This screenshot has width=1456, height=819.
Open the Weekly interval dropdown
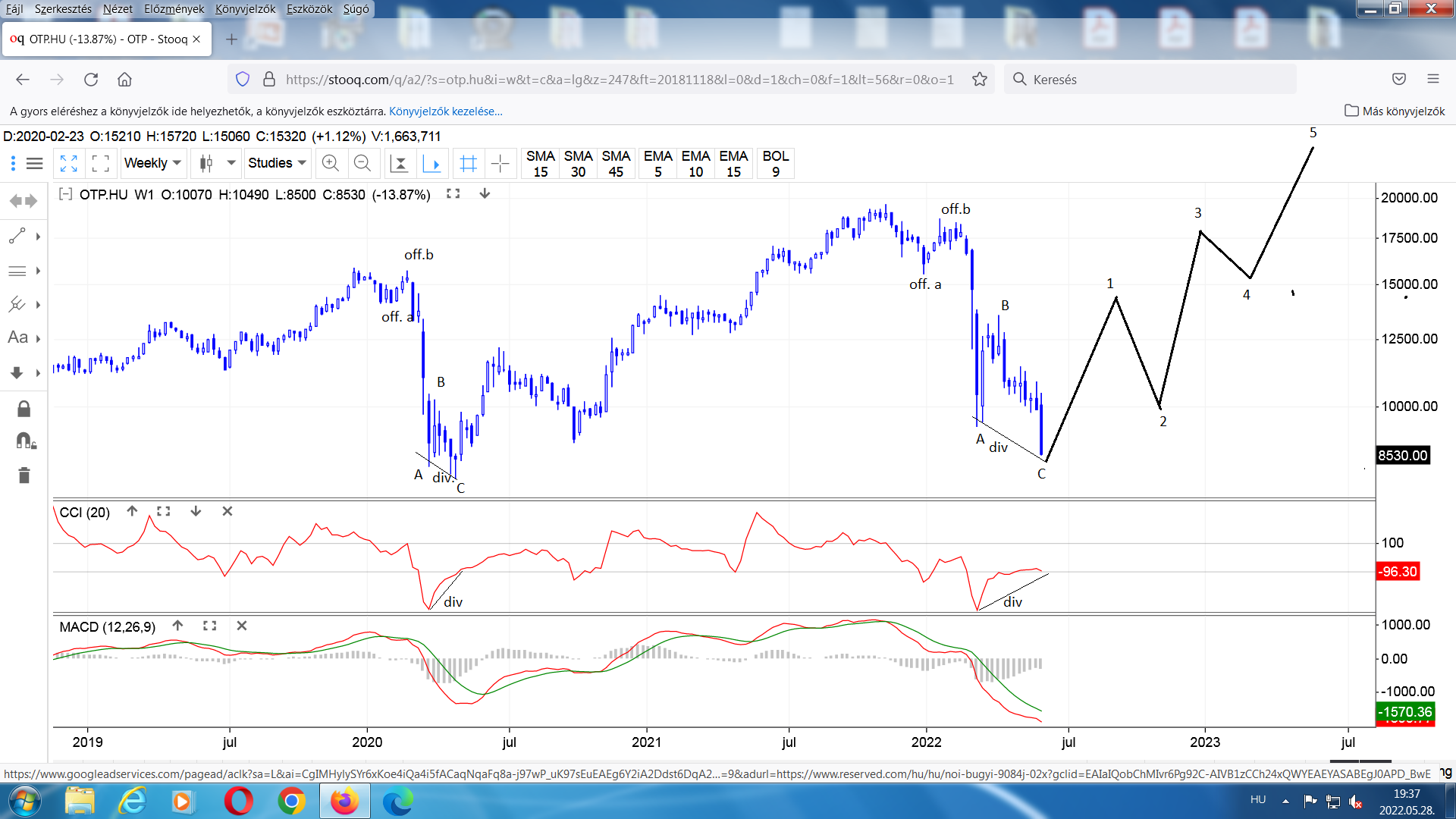point(152,163)
